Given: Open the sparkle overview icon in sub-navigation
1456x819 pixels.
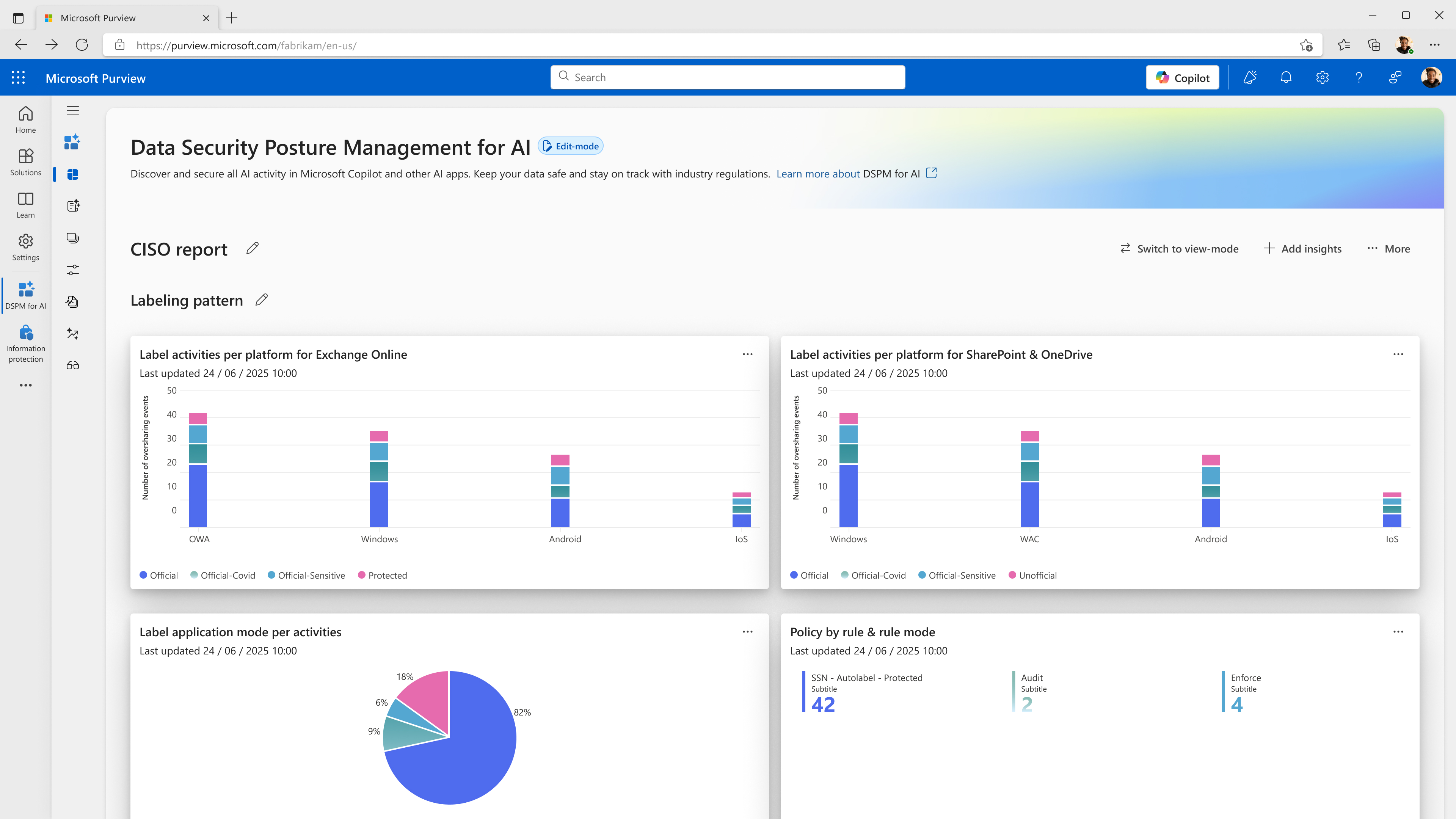Looking at the screenshot, I should pos(72,142).
